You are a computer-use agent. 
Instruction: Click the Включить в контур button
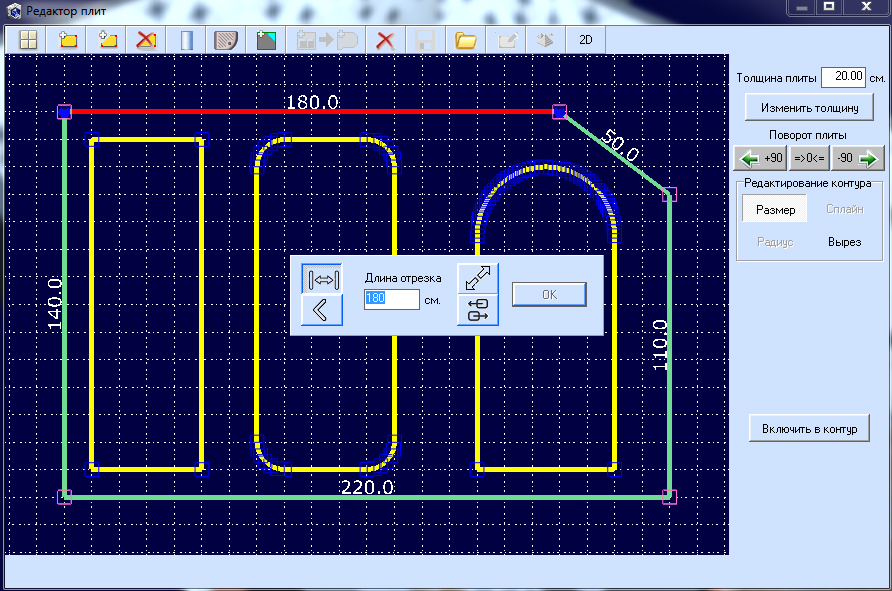tap(809, 429)
